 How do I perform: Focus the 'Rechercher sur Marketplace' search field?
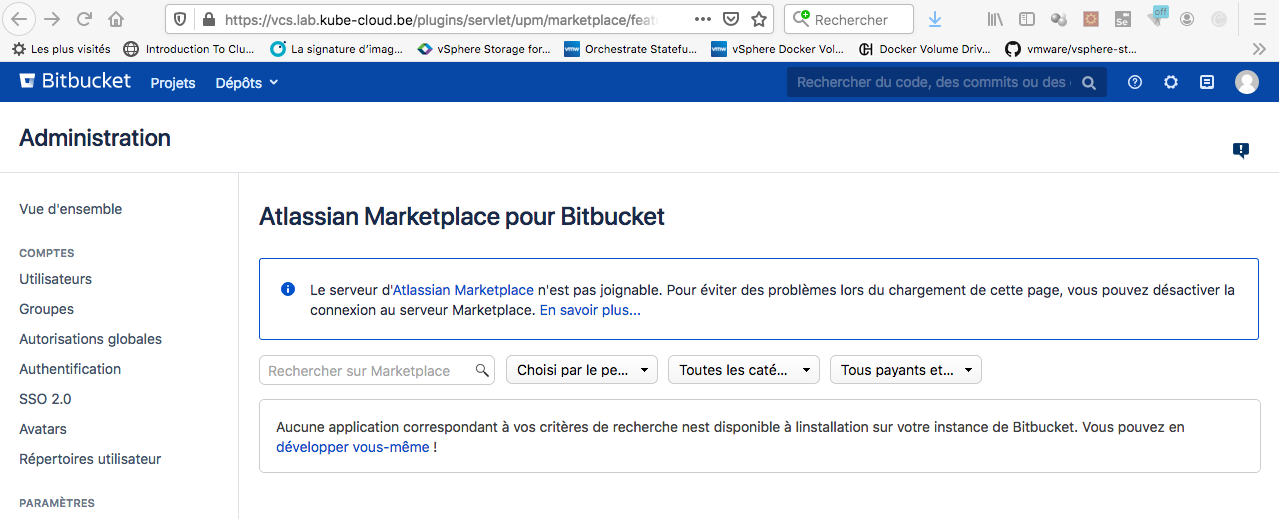[x=377, y=370]
